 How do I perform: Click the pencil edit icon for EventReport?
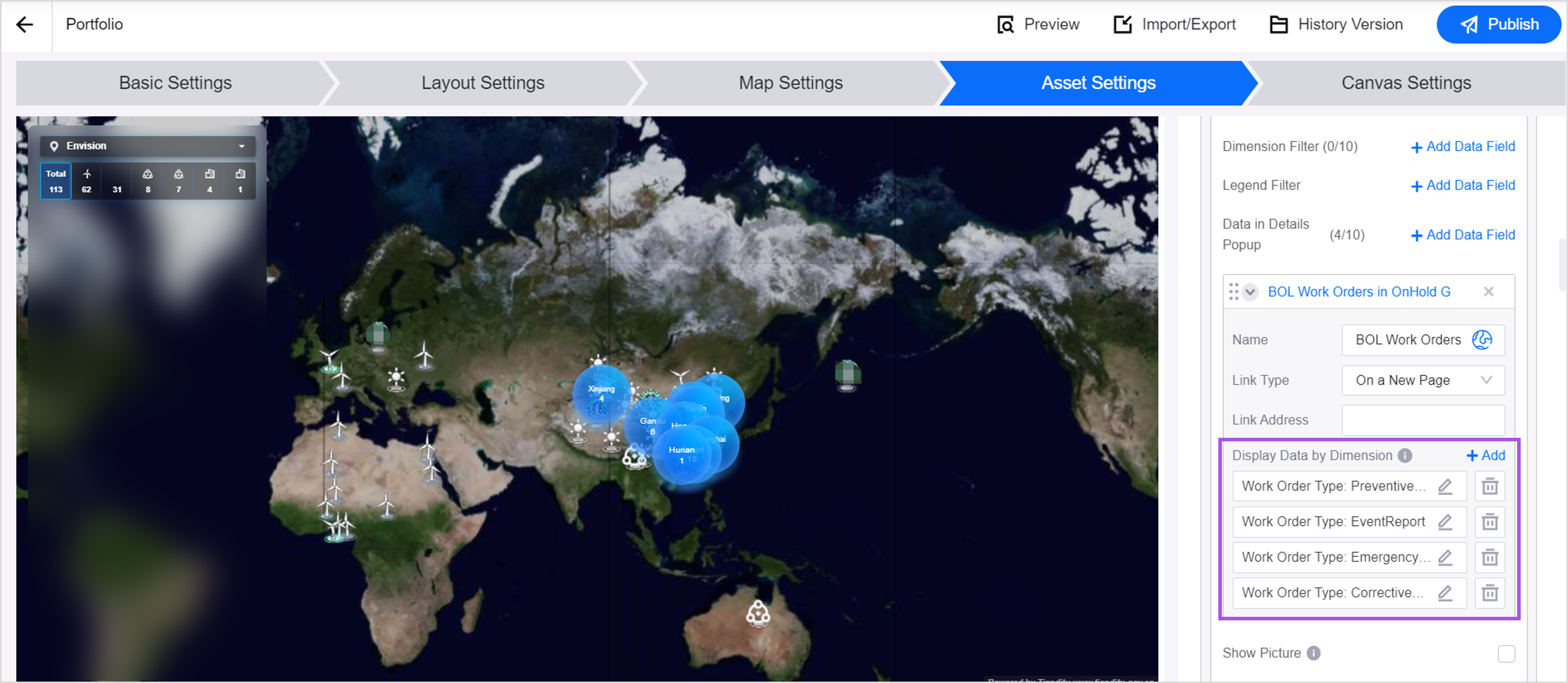coord(1445,522)
